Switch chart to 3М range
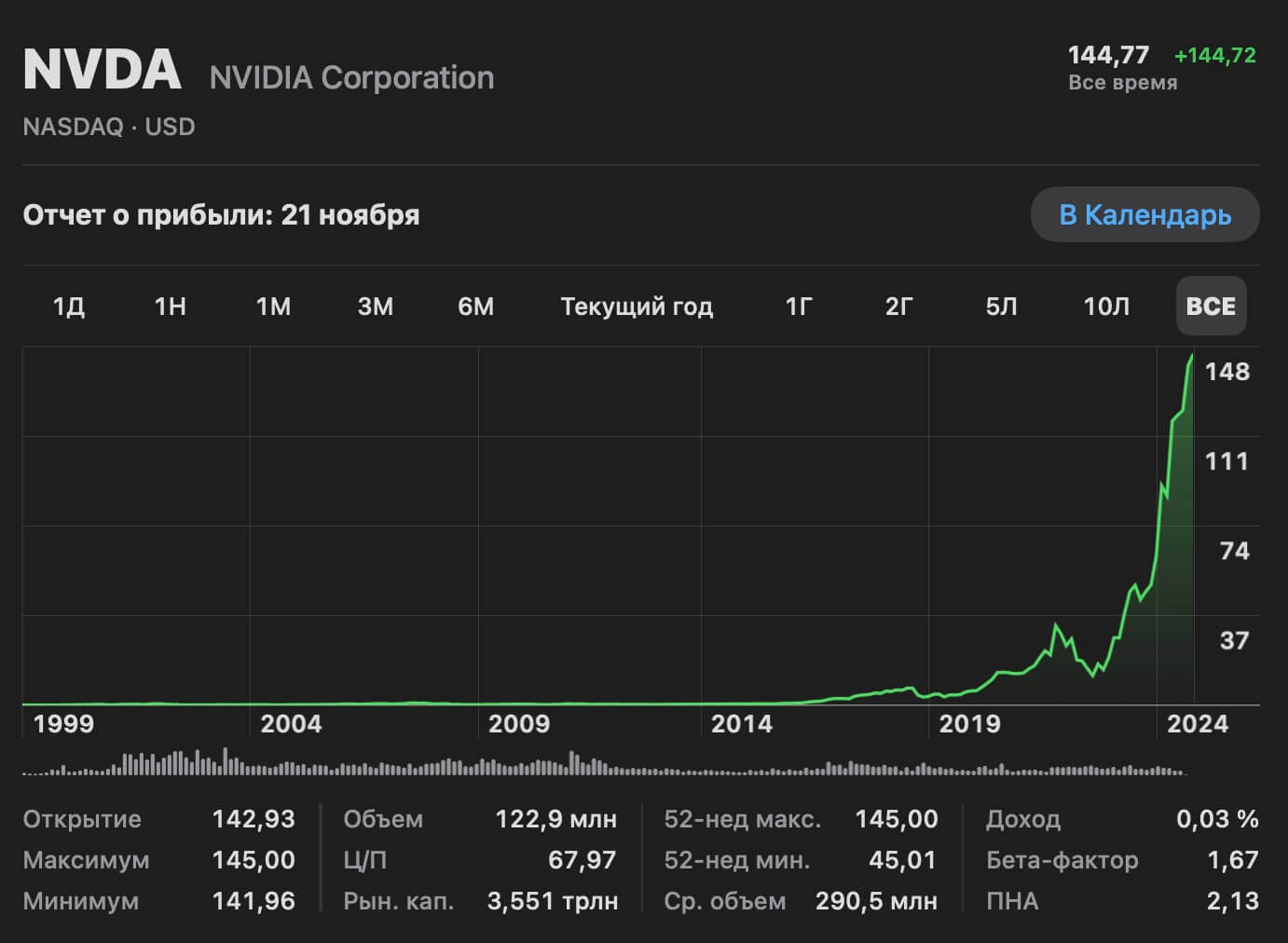Screen dimensions: 1288x943 pyautogui.click(x=376, y=307)
